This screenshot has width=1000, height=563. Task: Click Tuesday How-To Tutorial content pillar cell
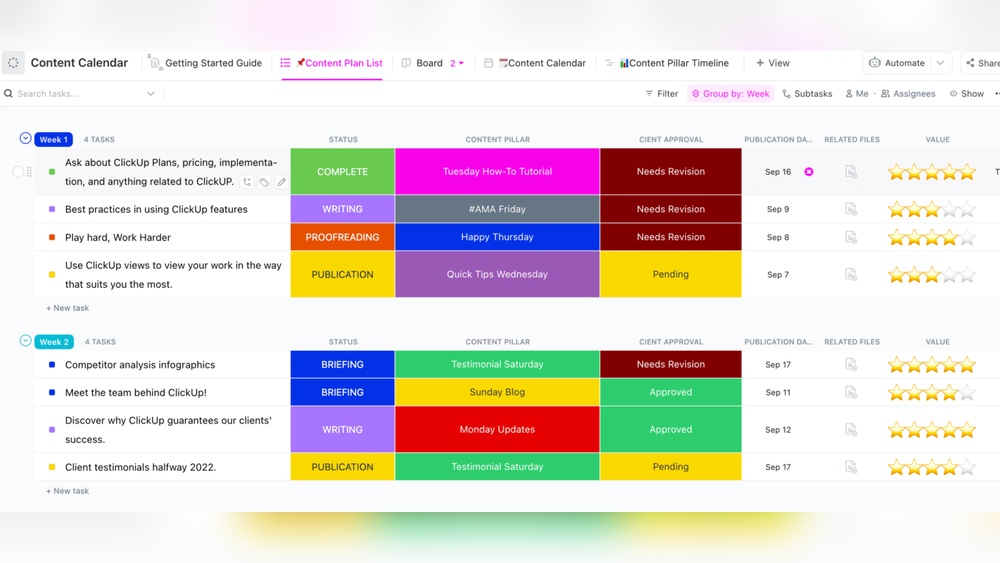(x=497, y=172)
